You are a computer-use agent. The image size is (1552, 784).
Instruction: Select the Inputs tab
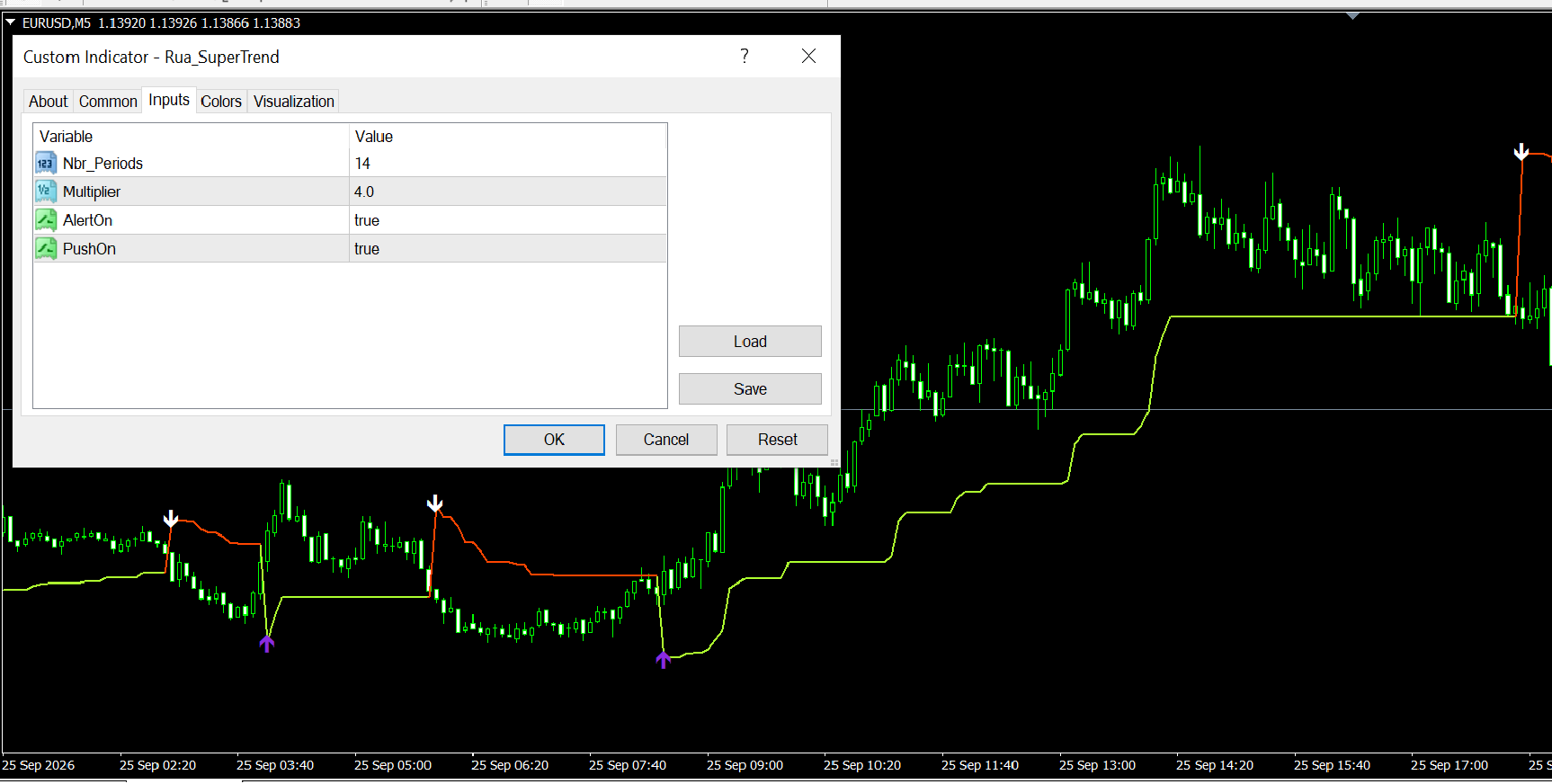click(x=169, y=100)
